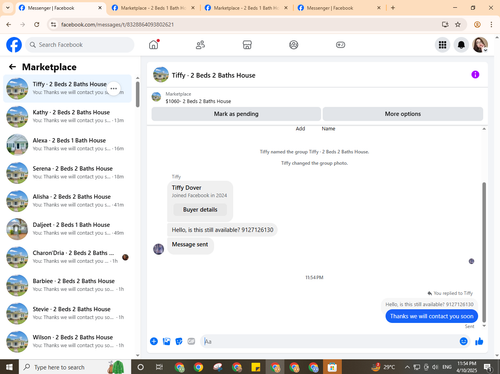Click the message input field
Image resolution: width=500 pixels, height=374 pixels.
coord(330,341)
